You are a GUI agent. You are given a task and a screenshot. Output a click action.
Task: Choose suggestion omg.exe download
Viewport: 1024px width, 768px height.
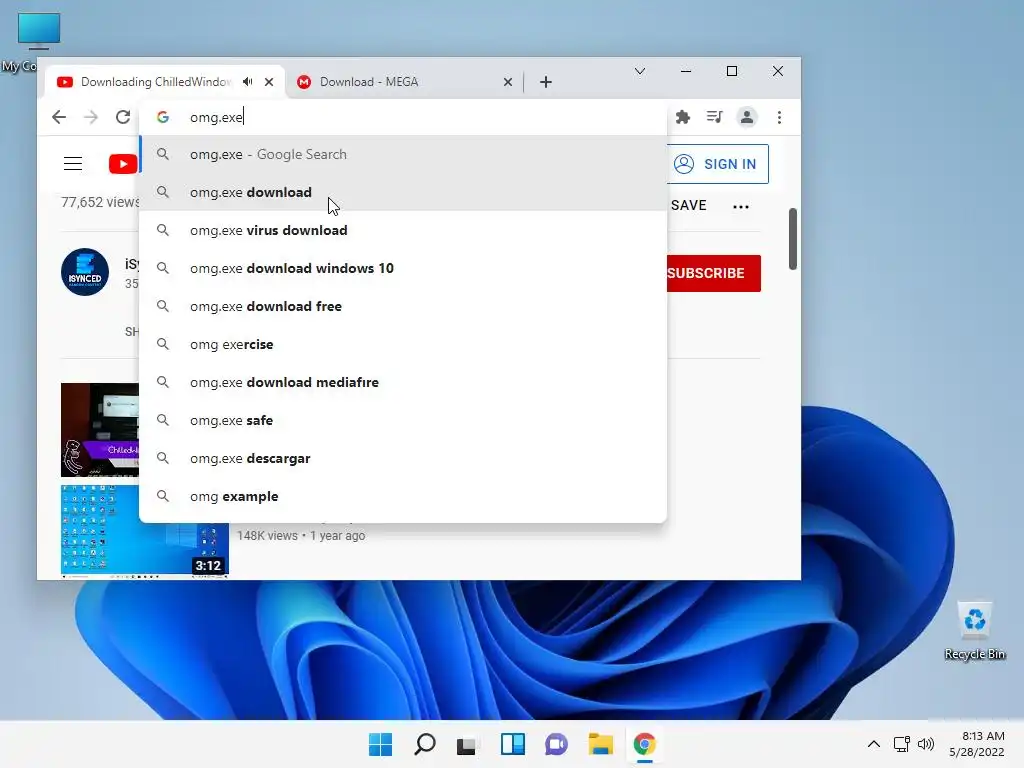click(403, 192)
